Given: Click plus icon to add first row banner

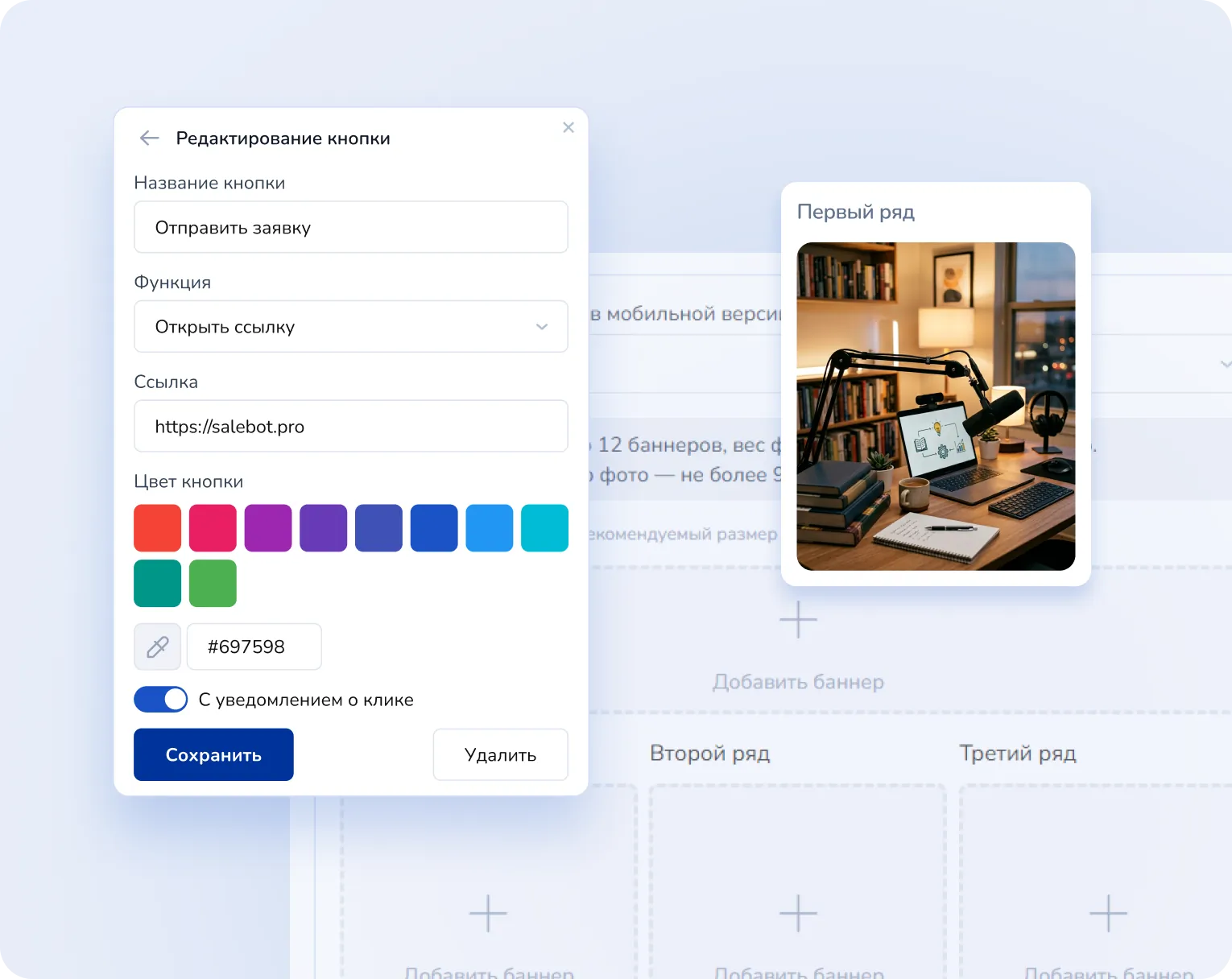Looking at the screenshot, I should pyautogui.click(x=798, y=620).
